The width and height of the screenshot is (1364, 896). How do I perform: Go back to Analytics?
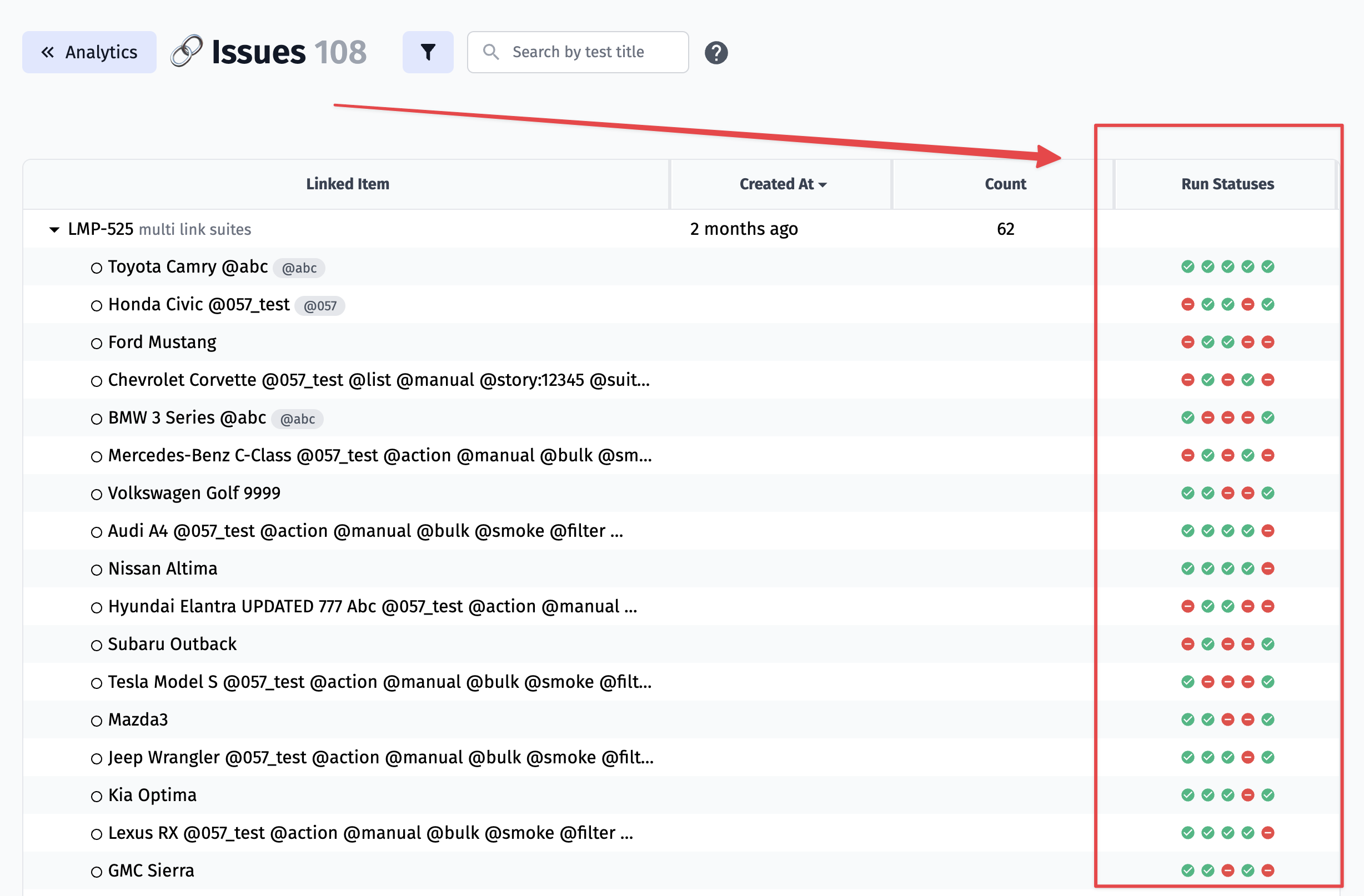click(89, 52)
